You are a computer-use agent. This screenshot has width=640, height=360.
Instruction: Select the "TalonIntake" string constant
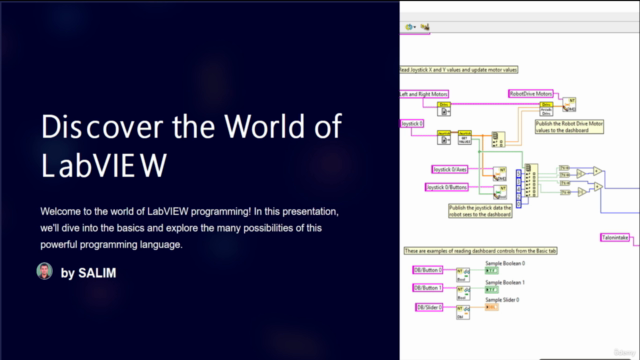[615, 238]
